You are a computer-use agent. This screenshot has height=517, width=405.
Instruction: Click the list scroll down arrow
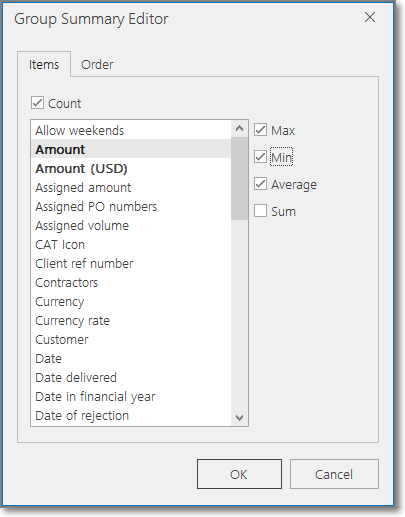tap(239, 417)
